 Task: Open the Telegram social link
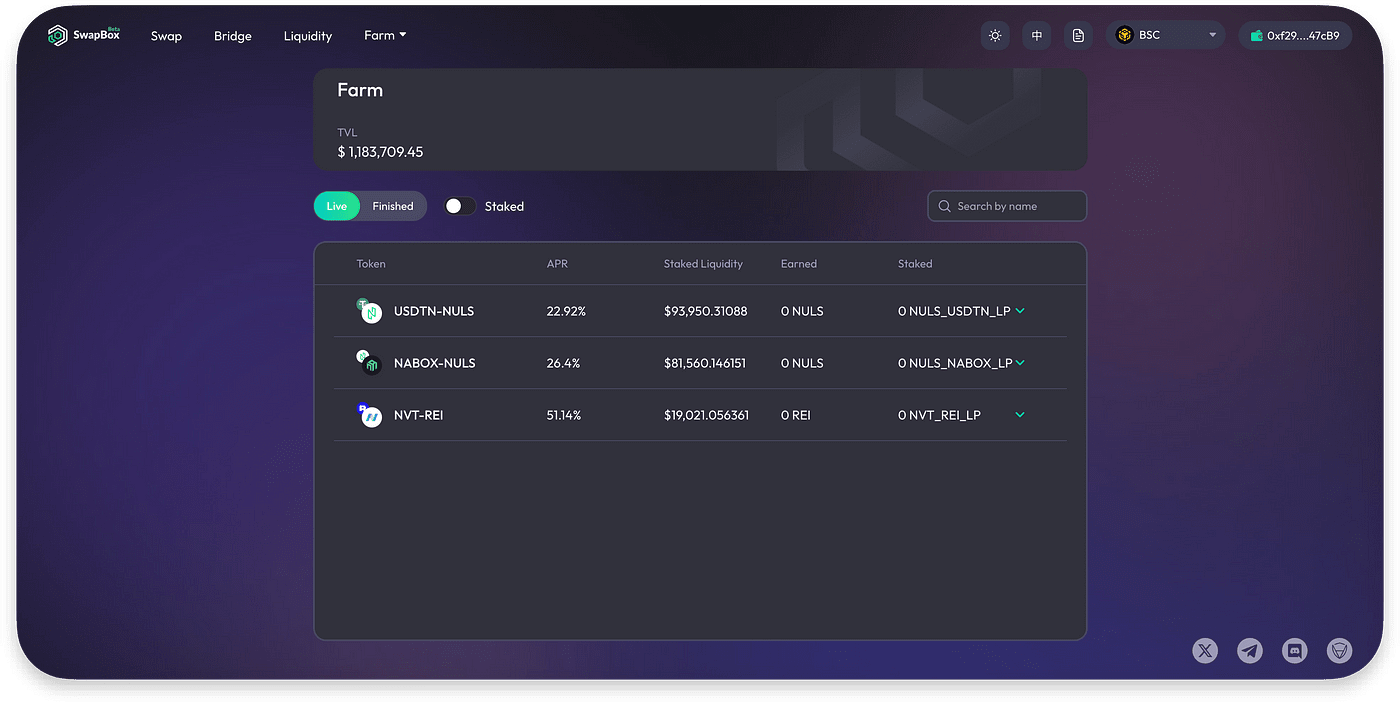pos(1250,651)
